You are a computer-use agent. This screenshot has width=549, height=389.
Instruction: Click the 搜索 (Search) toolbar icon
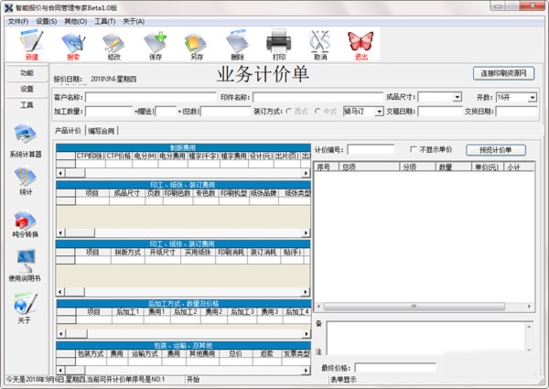73,45
